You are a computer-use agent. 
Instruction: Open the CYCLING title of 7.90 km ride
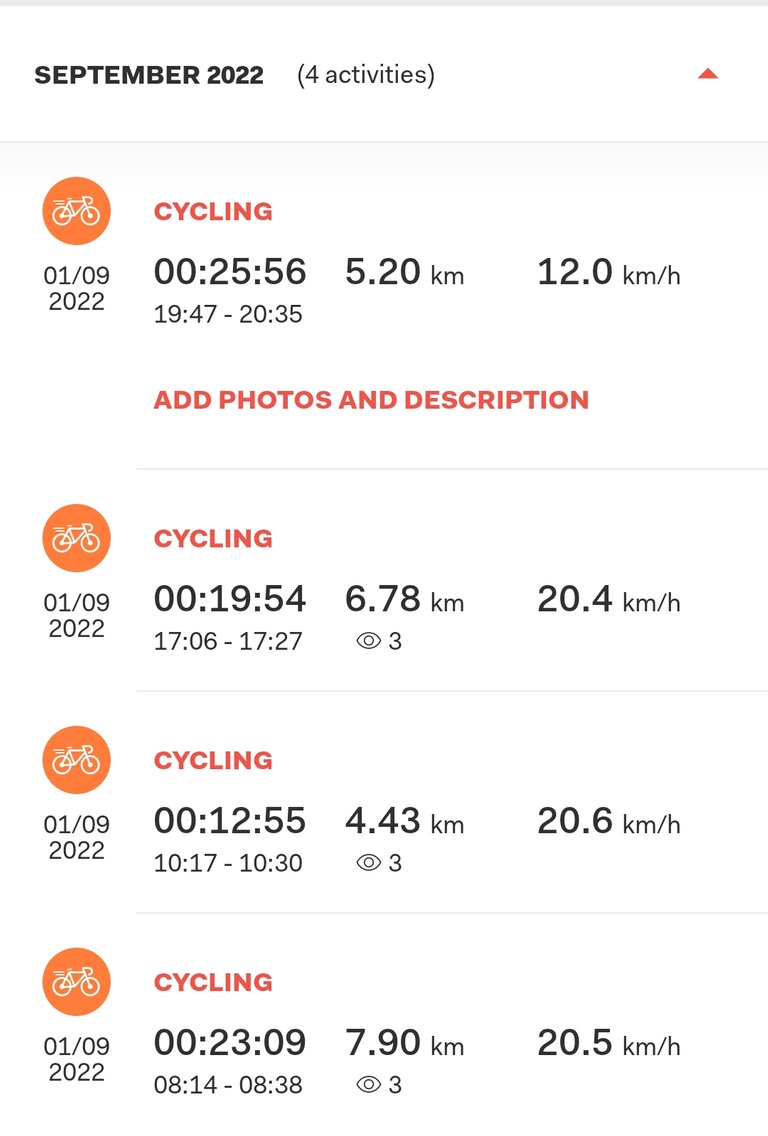click(x=213, y=982)
